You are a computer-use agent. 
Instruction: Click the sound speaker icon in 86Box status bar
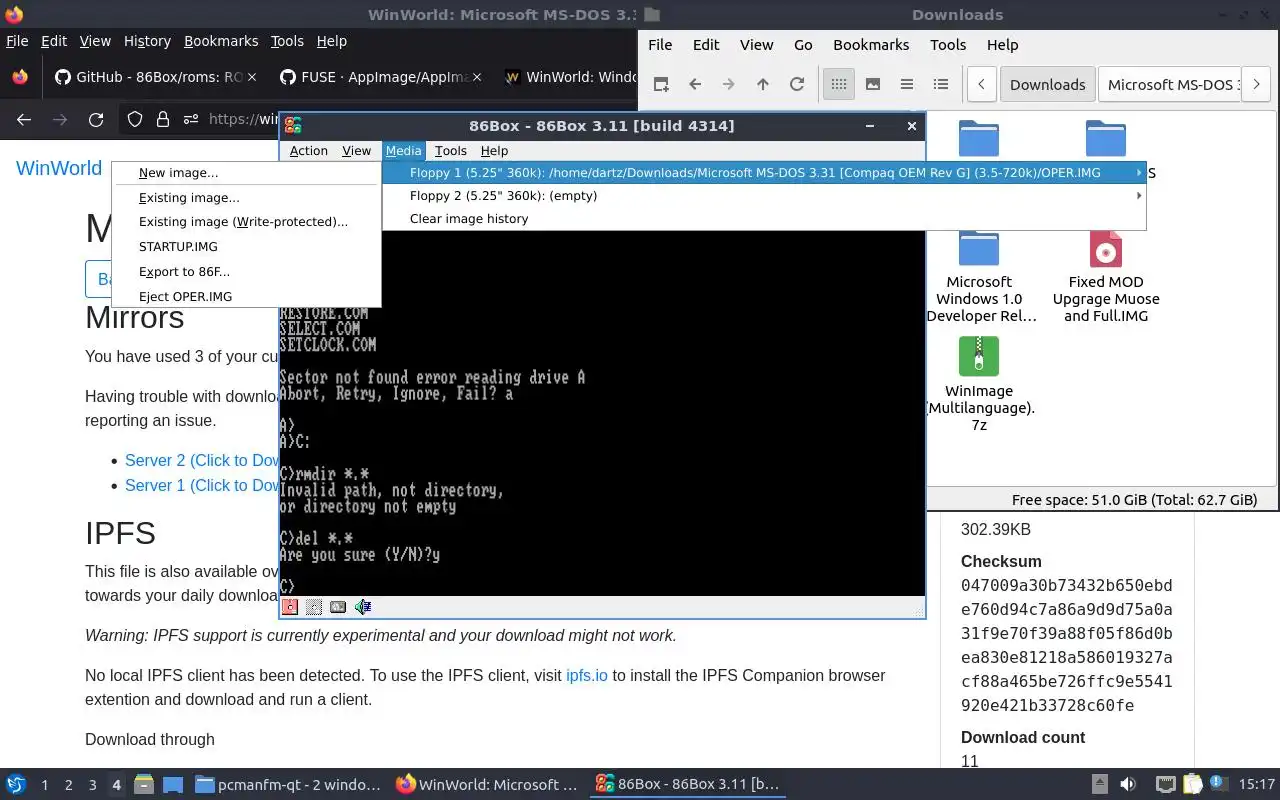[363, 607]
